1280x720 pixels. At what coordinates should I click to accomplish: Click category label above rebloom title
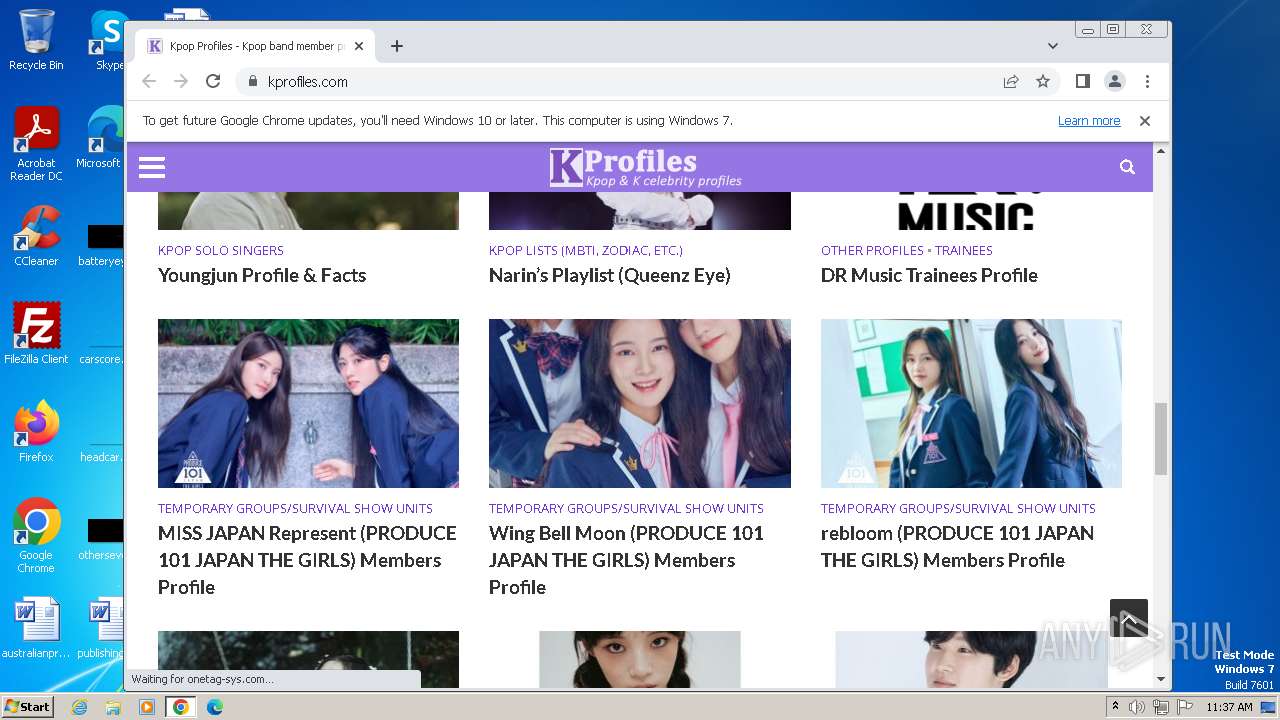pyautogui.click(x=958, y=508)
